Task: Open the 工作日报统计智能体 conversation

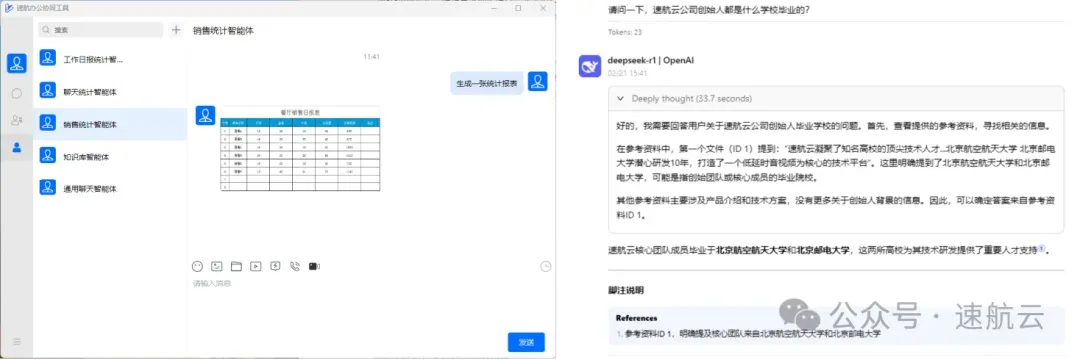Action: [x=110, y=59]
